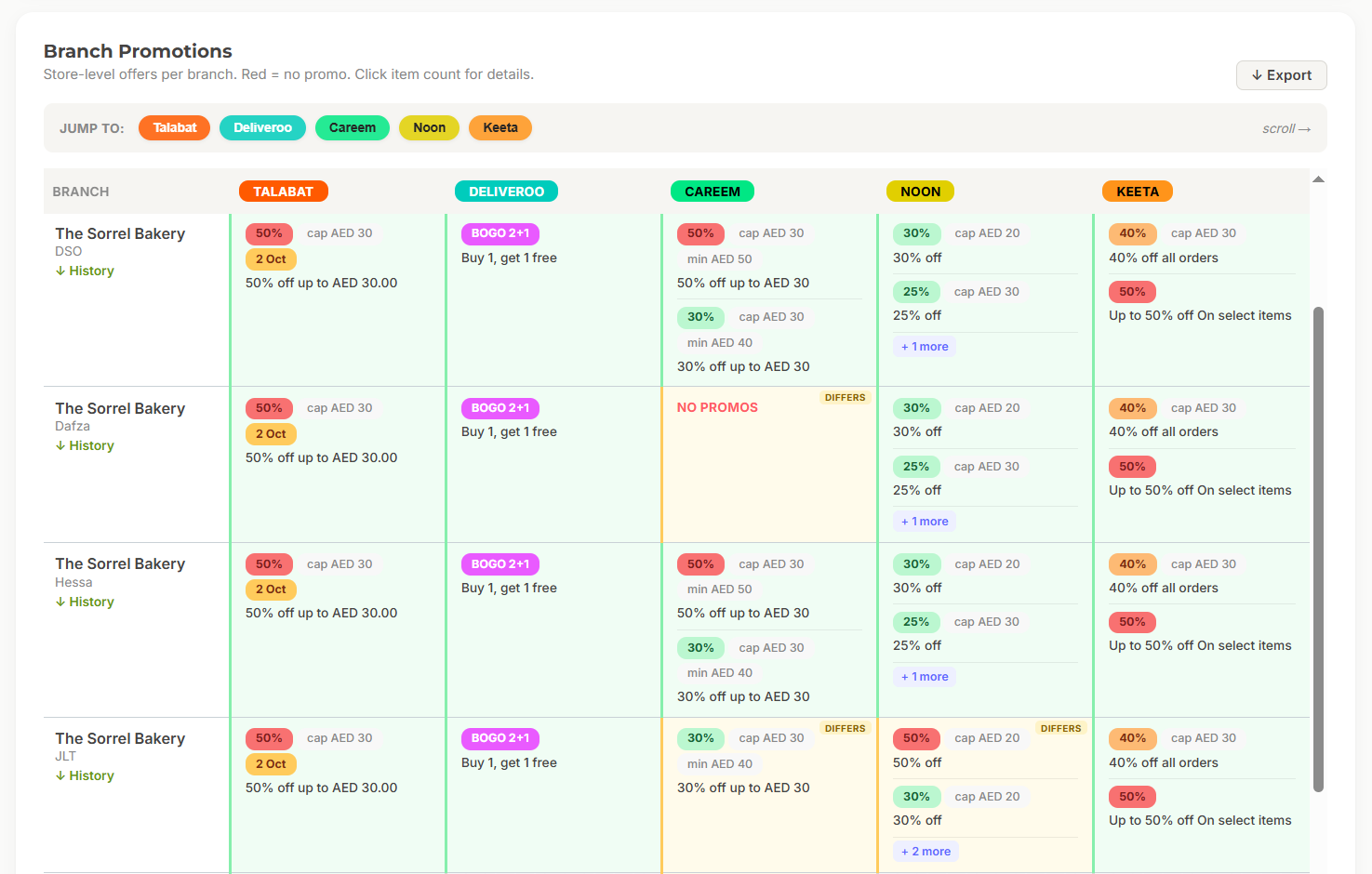Screen dimensions: 1372x874
Task: Open History for the DSO branch
Action: click(x=85, y=271)
